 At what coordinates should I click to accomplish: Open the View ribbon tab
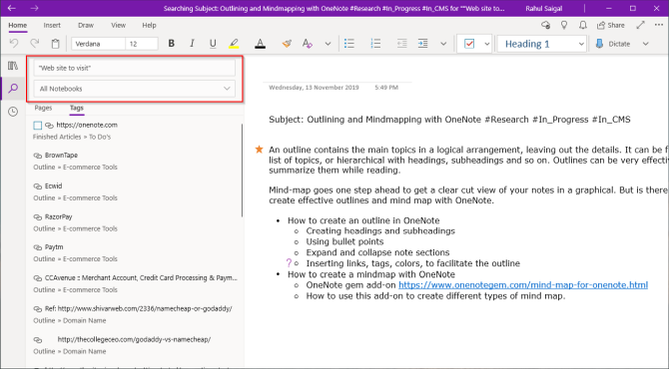[118, 25]
